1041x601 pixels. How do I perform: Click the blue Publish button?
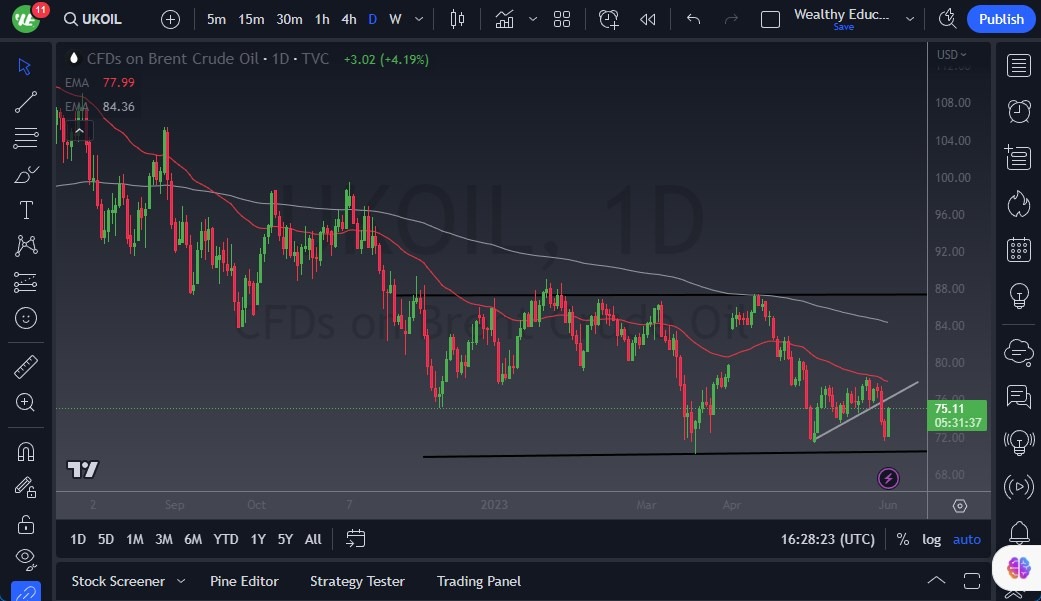[1001, 19]
